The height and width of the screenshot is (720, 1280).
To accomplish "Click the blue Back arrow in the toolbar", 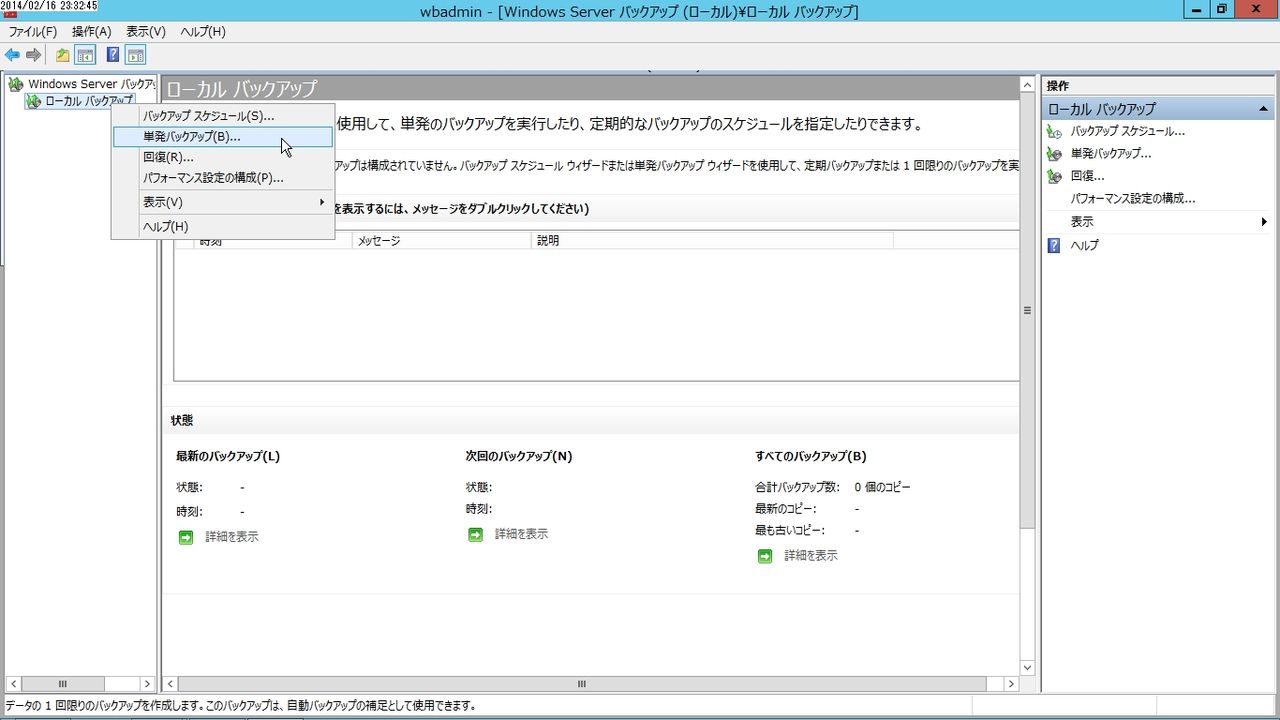I will pyautogui.click(x=13, y=55).
